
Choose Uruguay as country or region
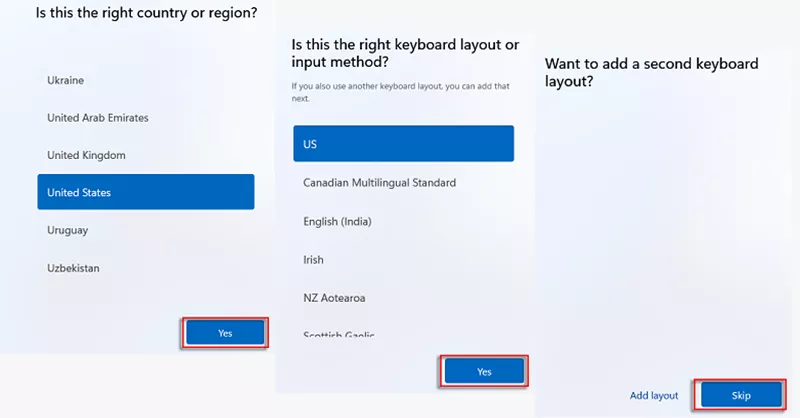pyautogui.click(x=68, y=230)
